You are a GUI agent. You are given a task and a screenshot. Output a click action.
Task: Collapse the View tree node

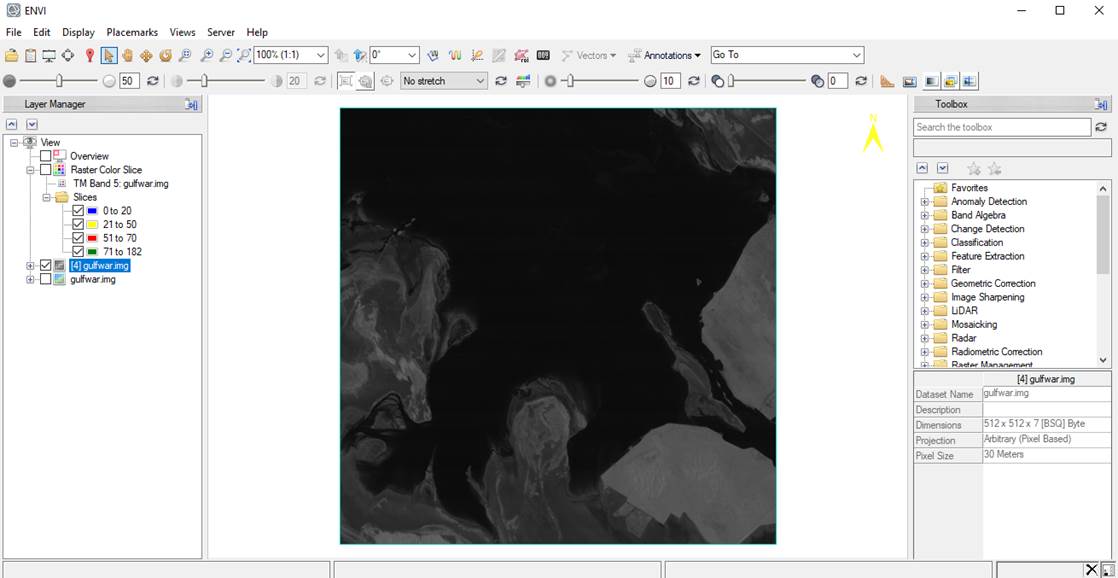(13, 143)
